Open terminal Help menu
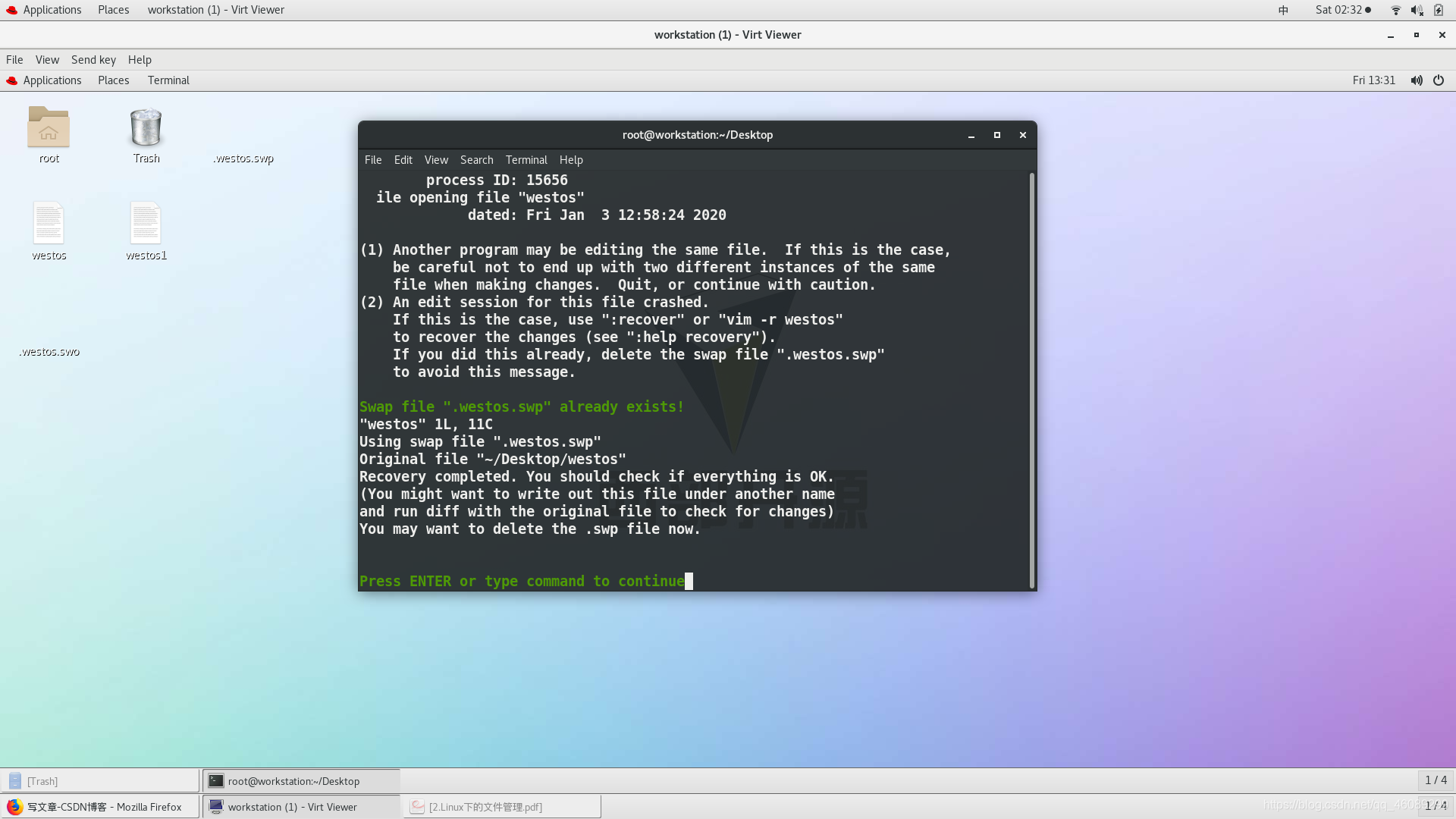1456x819 pixels. point(571,160)
